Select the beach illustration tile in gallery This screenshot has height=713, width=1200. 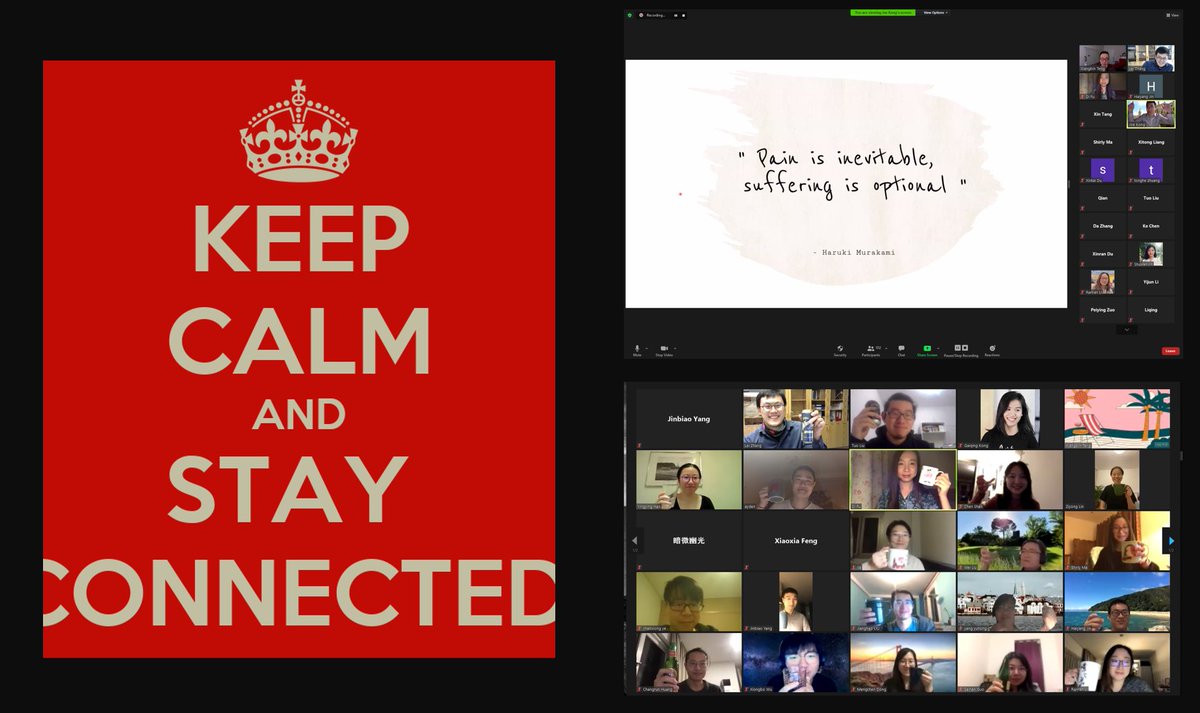pos(1117,418)
